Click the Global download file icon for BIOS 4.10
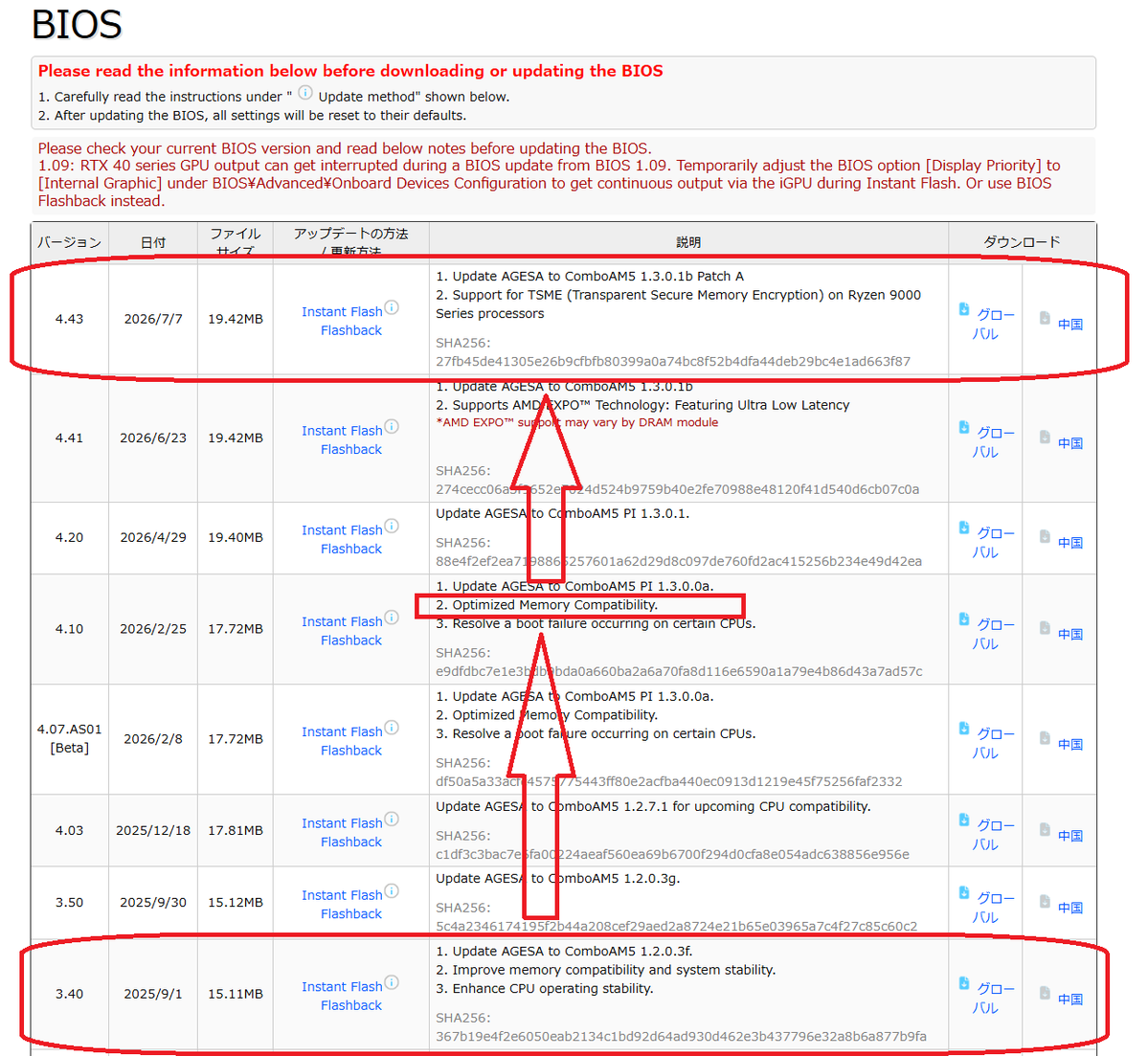The image size is (1148, 1056). (x=964, y=618)
